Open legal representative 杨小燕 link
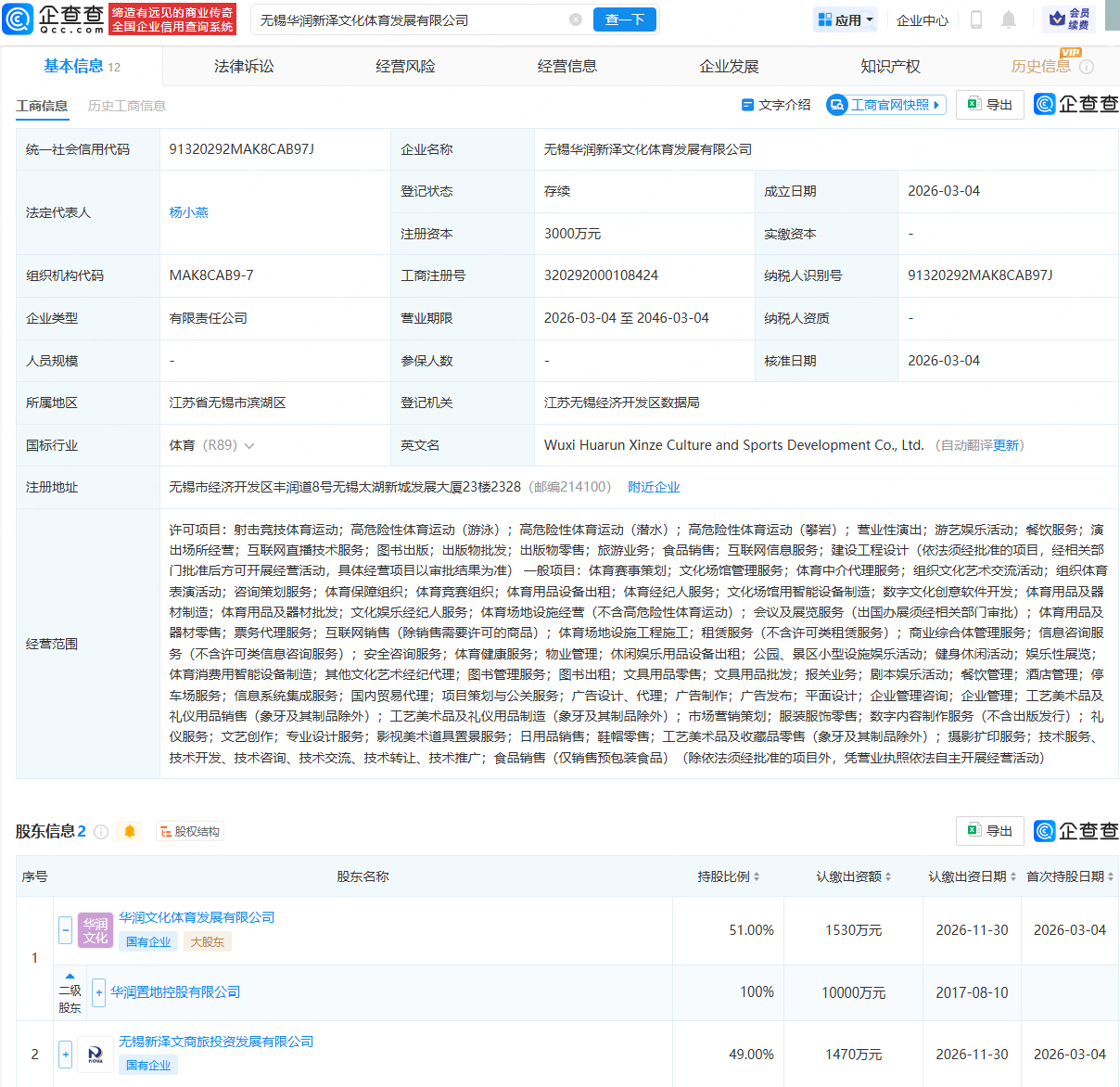 (189, 212)
